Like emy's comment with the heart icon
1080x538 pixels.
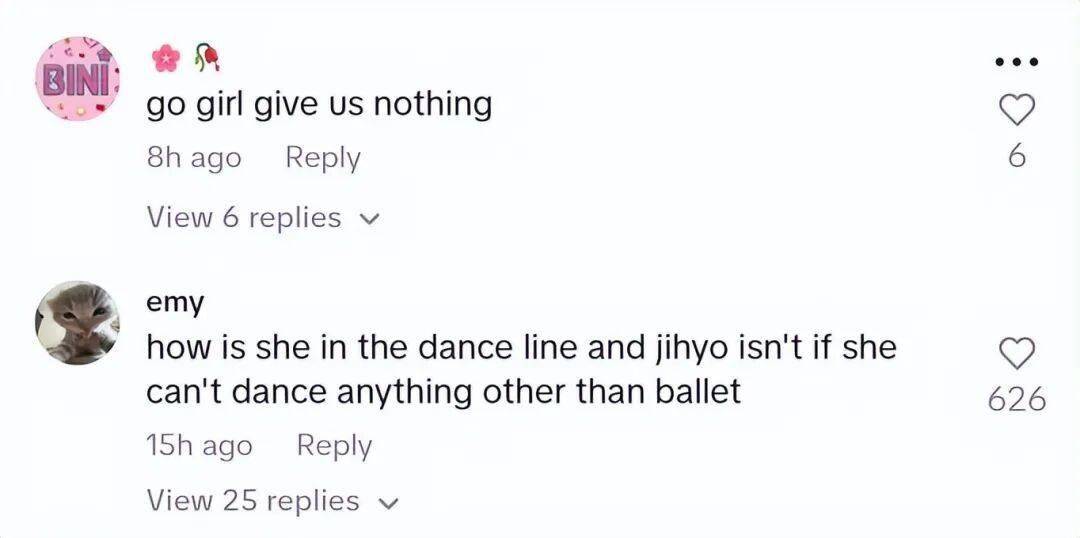coord(1016,353)
